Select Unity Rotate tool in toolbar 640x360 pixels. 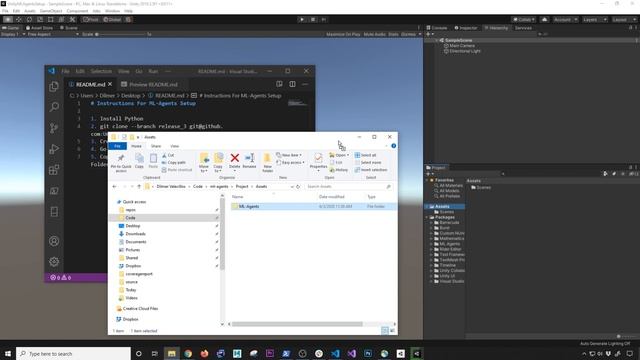29,20
